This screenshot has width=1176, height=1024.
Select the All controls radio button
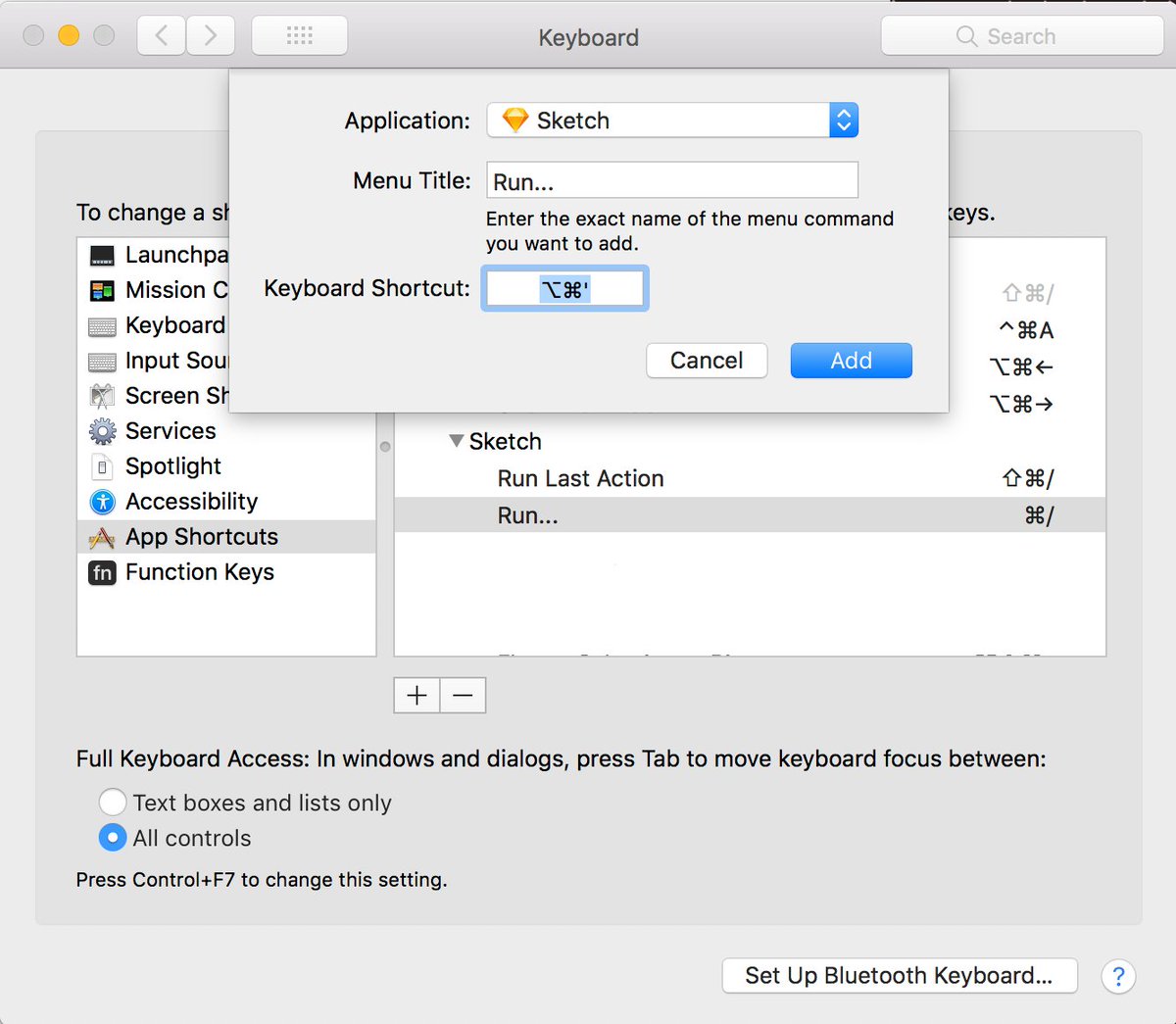(113, 838)
